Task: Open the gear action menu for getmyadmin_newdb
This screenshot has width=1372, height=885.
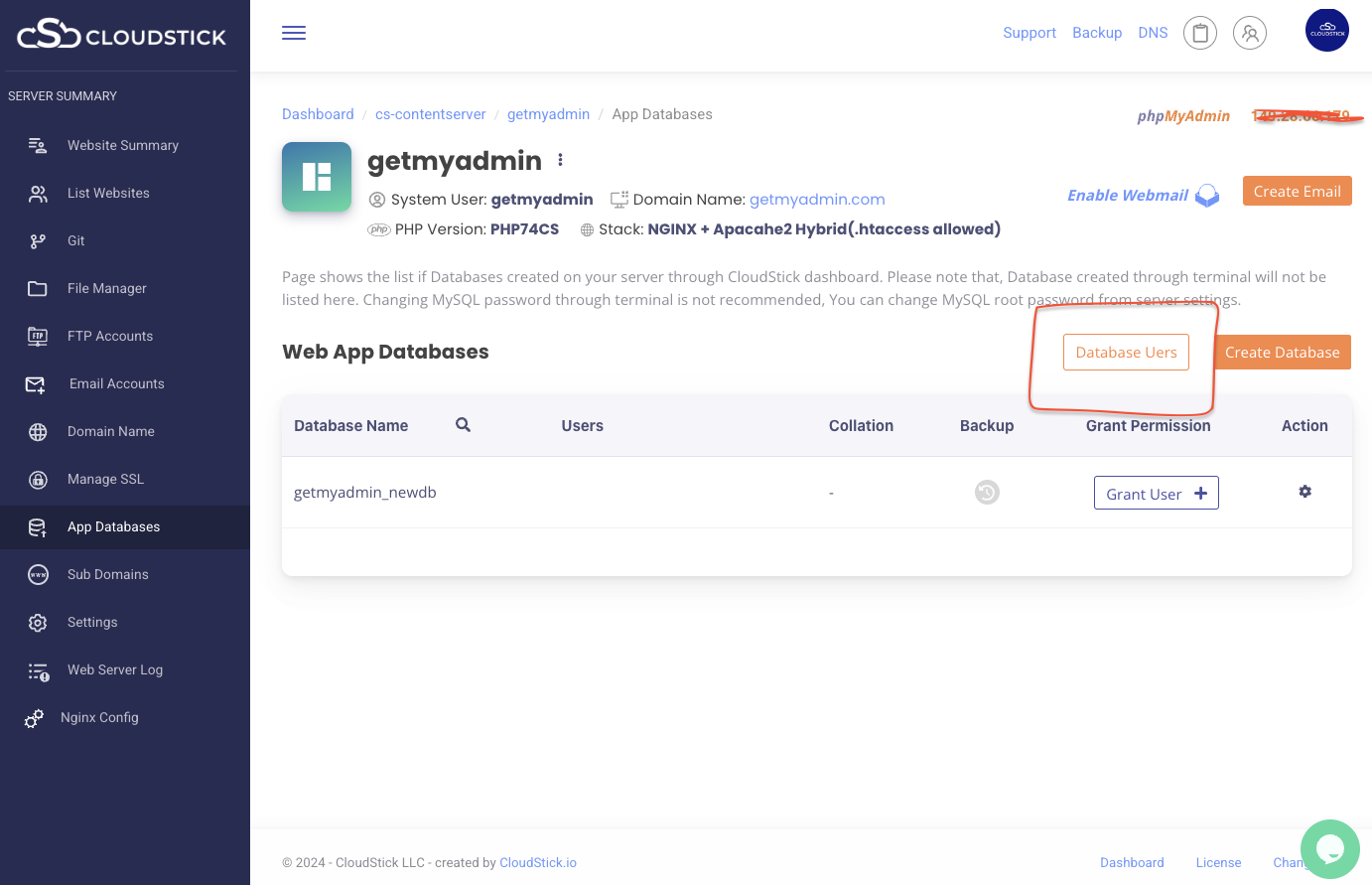Action: 1304,491
